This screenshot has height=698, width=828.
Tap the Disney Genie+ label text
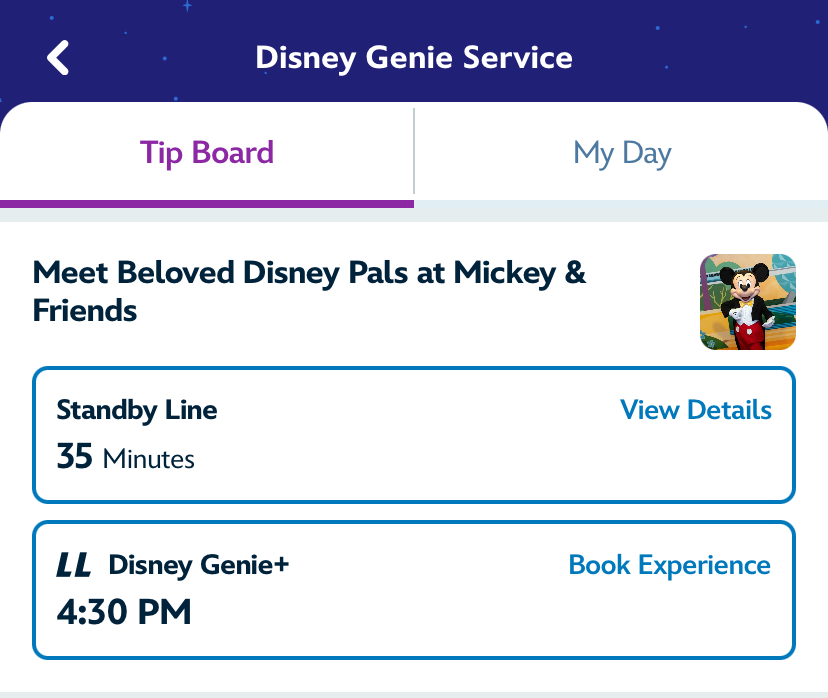point(198,565)
